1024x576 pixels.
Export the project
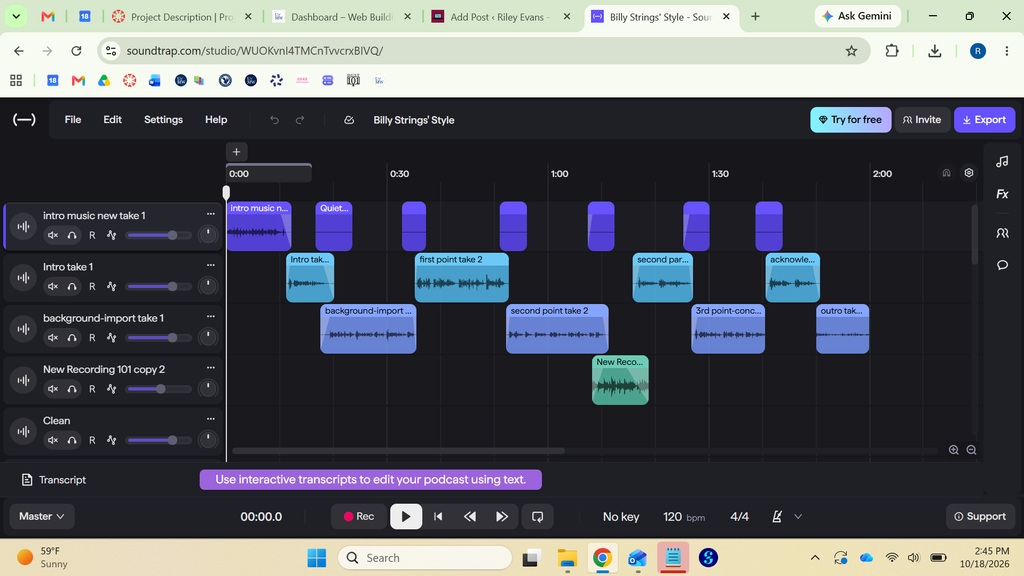[984, 120]
